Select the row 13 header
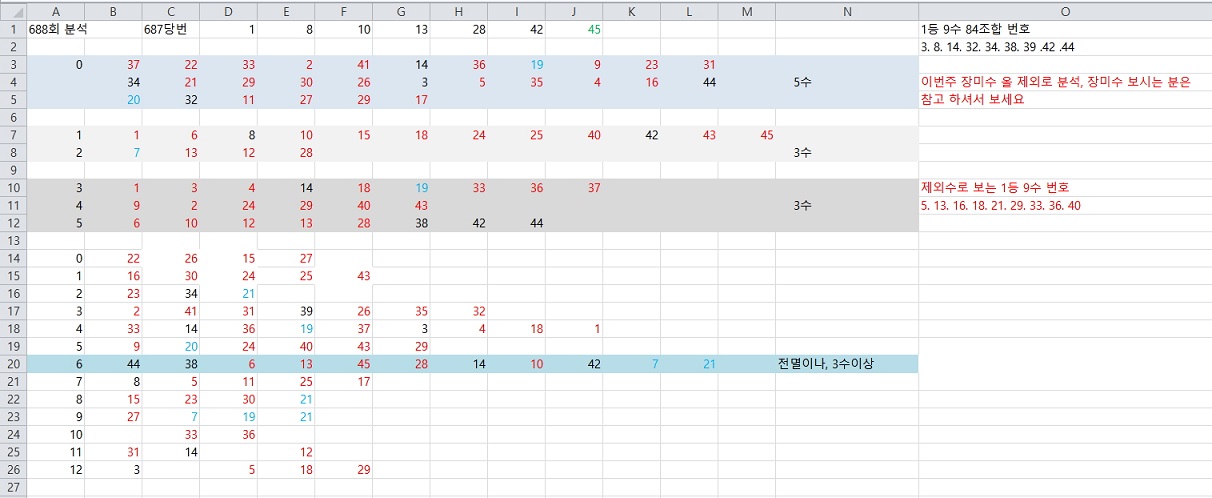Image resolution: width=1212 pixels, height=498 pixels. [12, 240]
